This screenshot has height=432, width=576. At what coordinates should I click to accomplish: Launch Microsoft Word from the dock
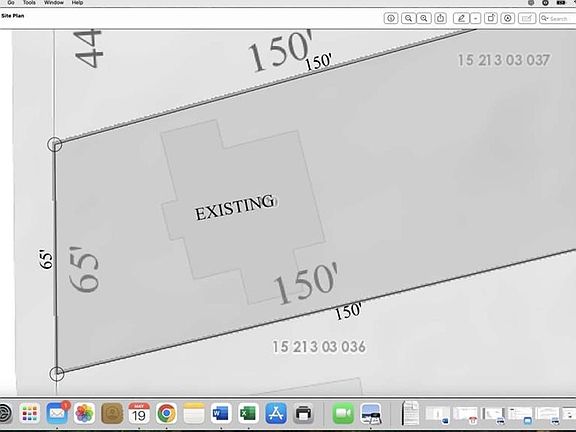tap(221, 413)
